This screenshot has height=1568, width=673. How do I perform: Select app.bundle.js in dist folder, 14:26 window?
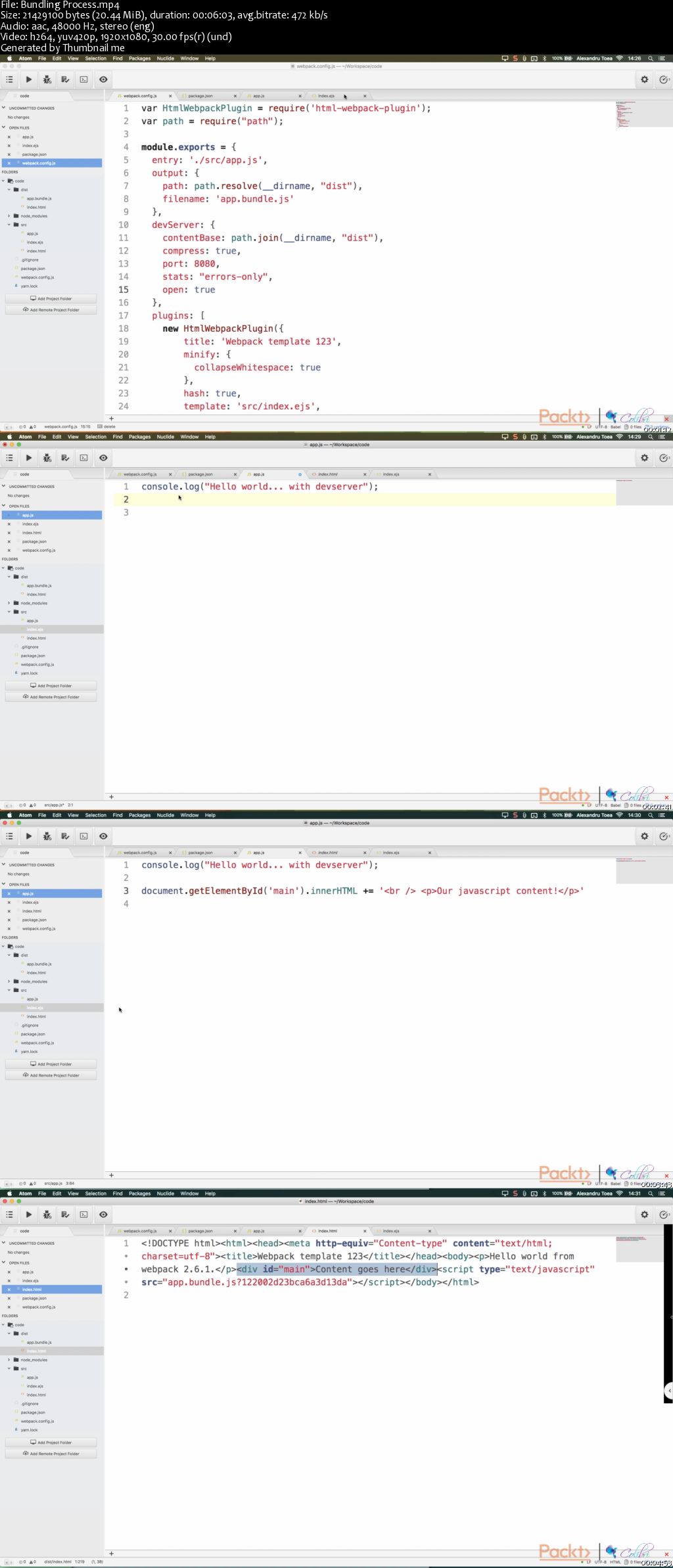39,198
